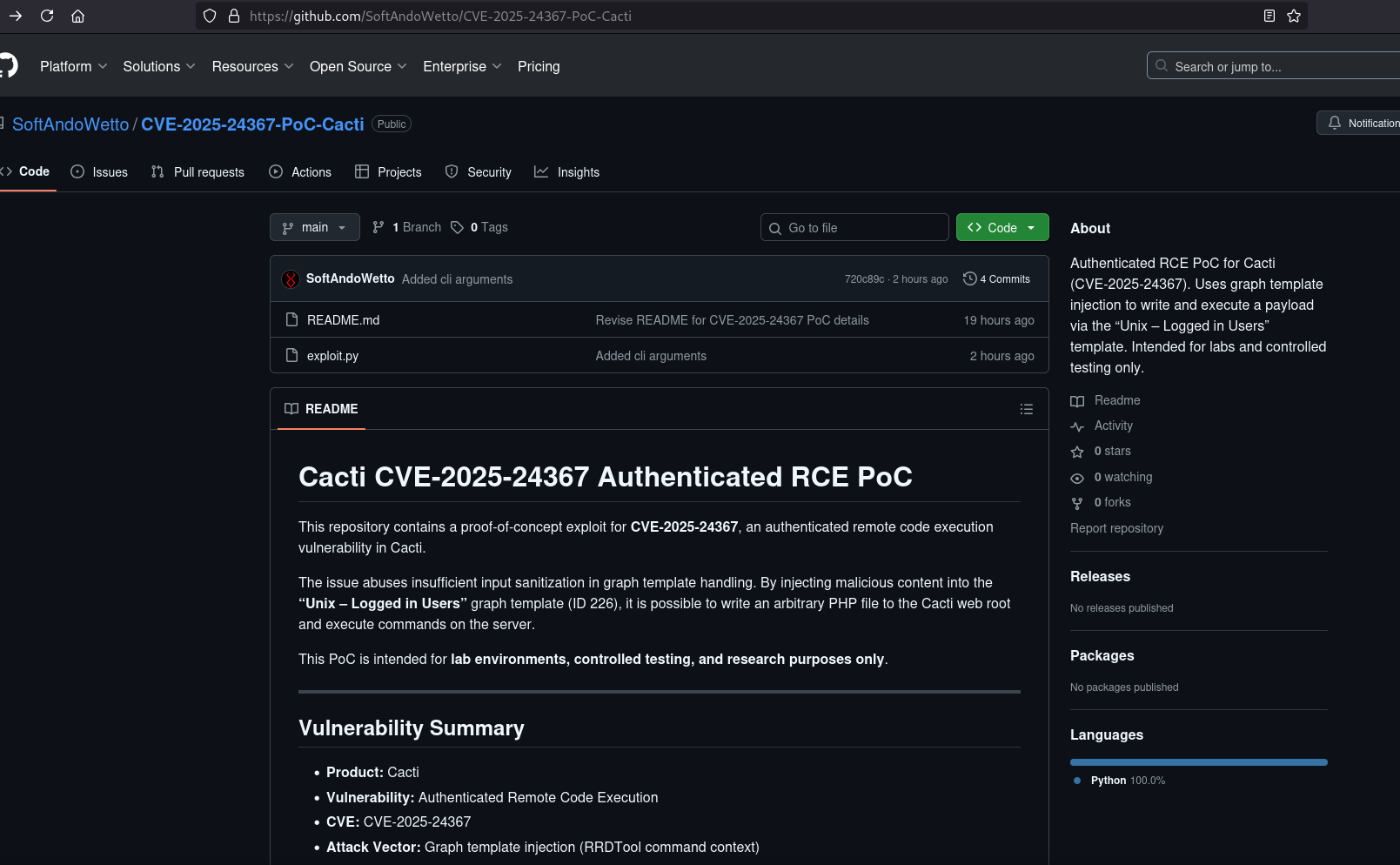
Task: Expand the green Code dropdown button
Action: [x=1002, y=227]
